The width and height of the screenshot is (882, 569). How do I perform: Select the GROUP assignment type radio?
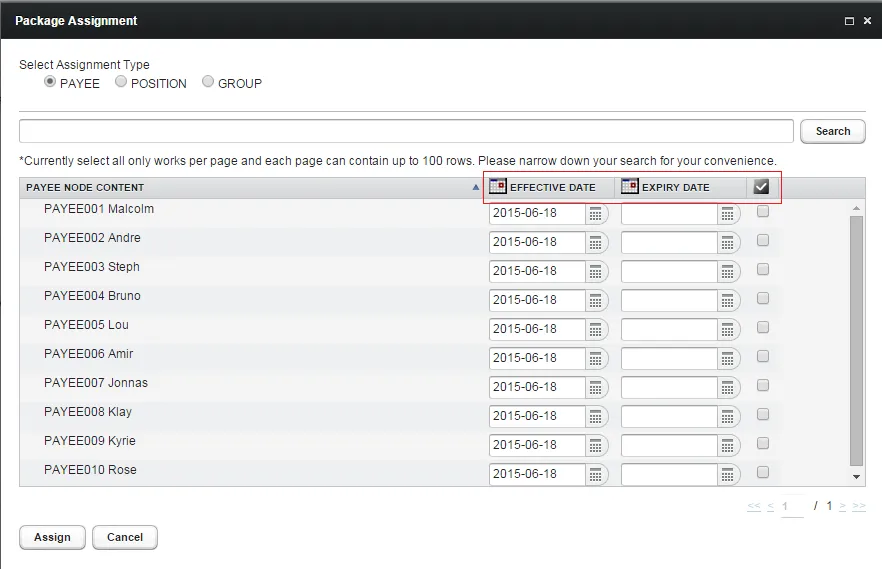click(x=208, y=82)
